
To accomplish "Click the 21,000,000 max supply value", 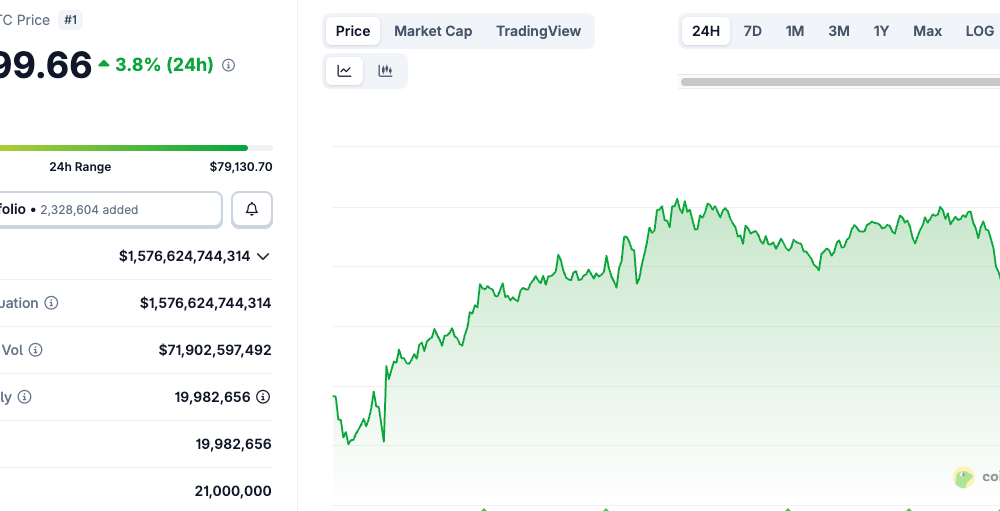I will (x=233, y=491).
